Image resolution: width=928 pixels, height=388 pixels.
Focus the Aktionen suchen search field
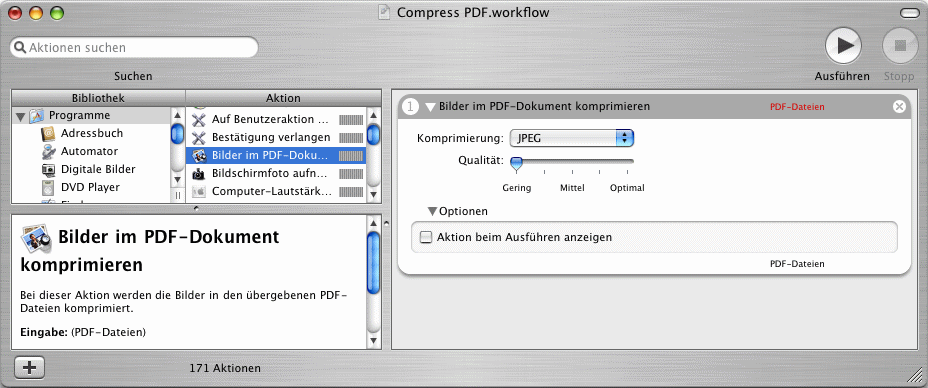pos(134,47)
